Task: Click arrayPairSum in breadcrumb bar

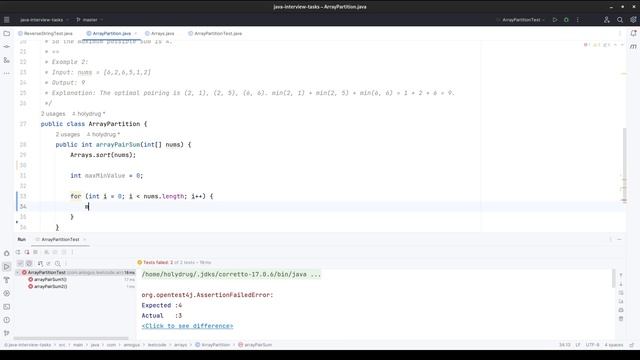Action: tap(255, 345)
